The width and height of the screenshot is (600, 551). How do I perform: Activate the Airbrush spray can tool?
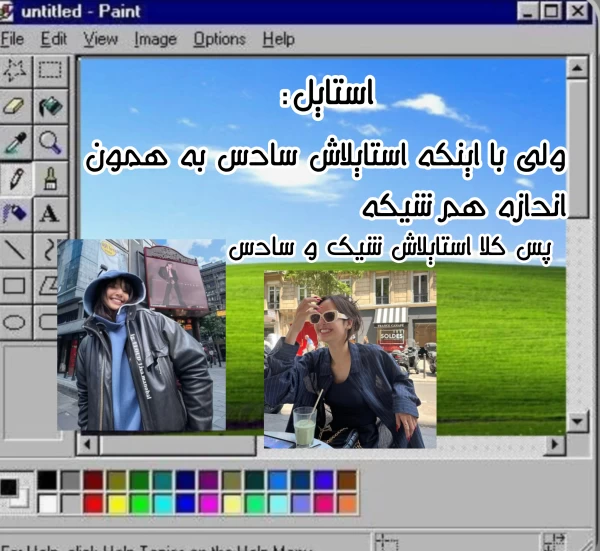15,214
